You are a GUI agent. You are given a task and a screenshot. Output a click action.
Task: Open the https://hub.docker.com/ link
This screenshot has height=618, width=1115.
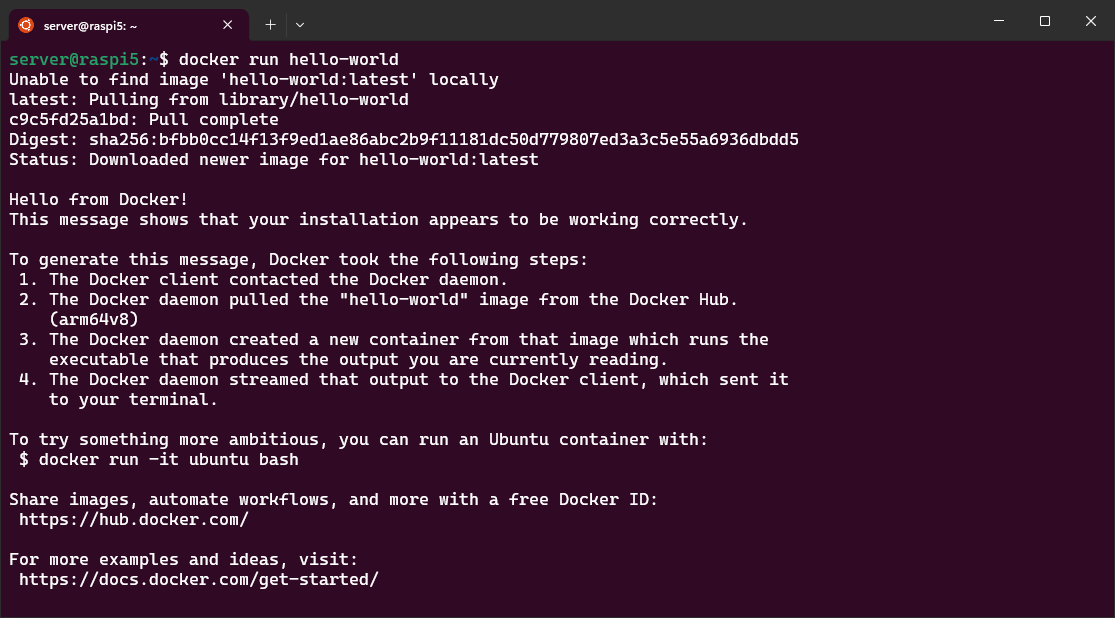point(134,520)
